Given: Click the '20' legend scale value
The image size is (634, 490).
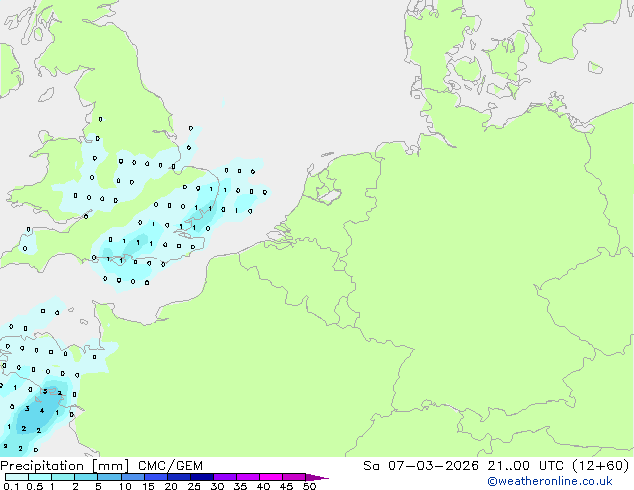Looking at the screenshot, I should (x=171, y=486).
